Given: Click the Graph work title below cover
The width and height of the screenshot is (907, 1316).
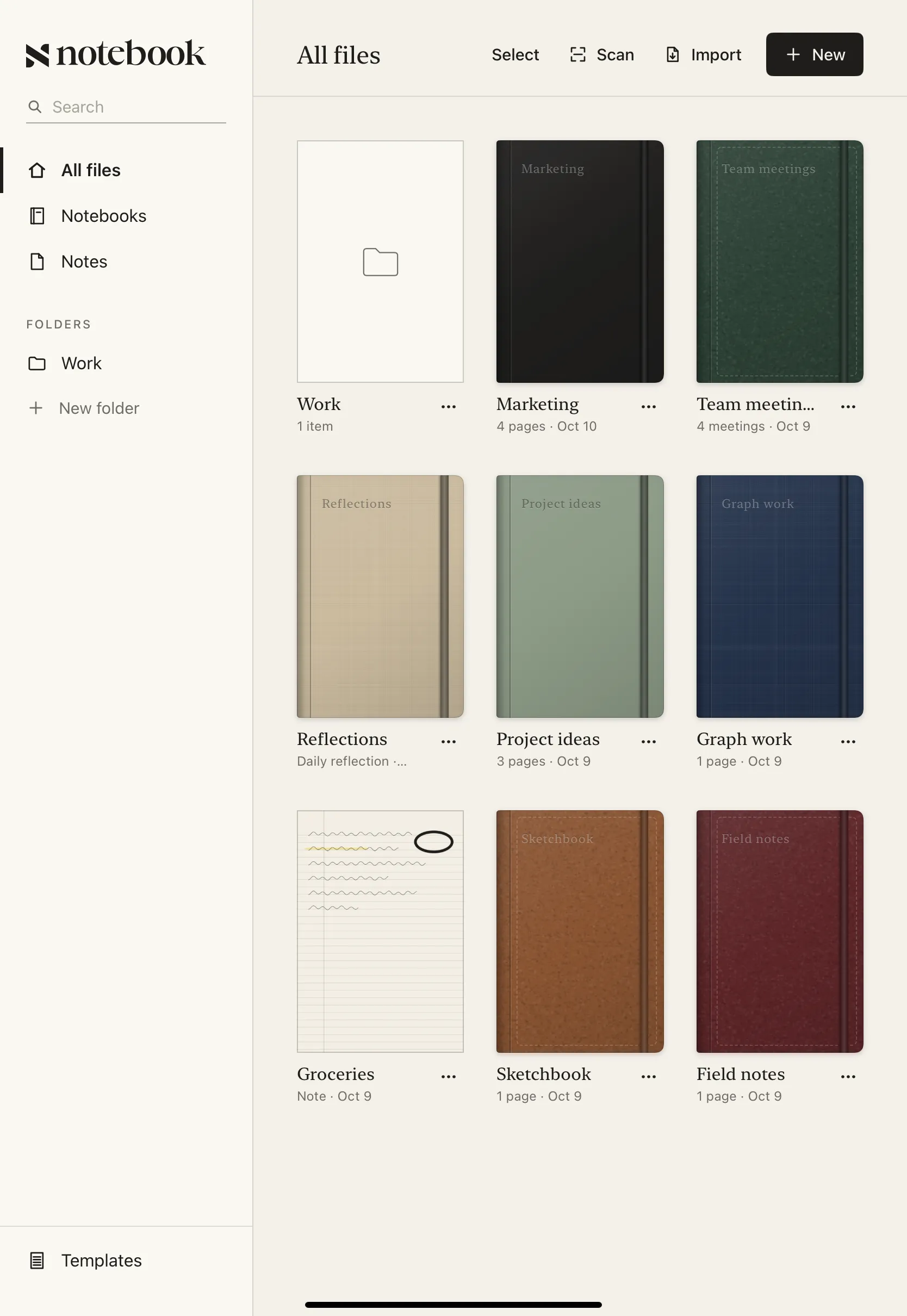Looking at the screenshot, I should click(744, 739).
